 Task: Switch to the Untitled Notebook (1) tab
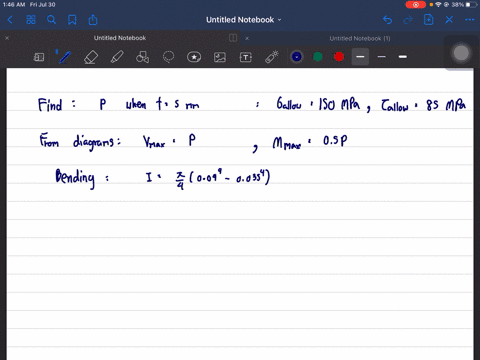[360, 39]
